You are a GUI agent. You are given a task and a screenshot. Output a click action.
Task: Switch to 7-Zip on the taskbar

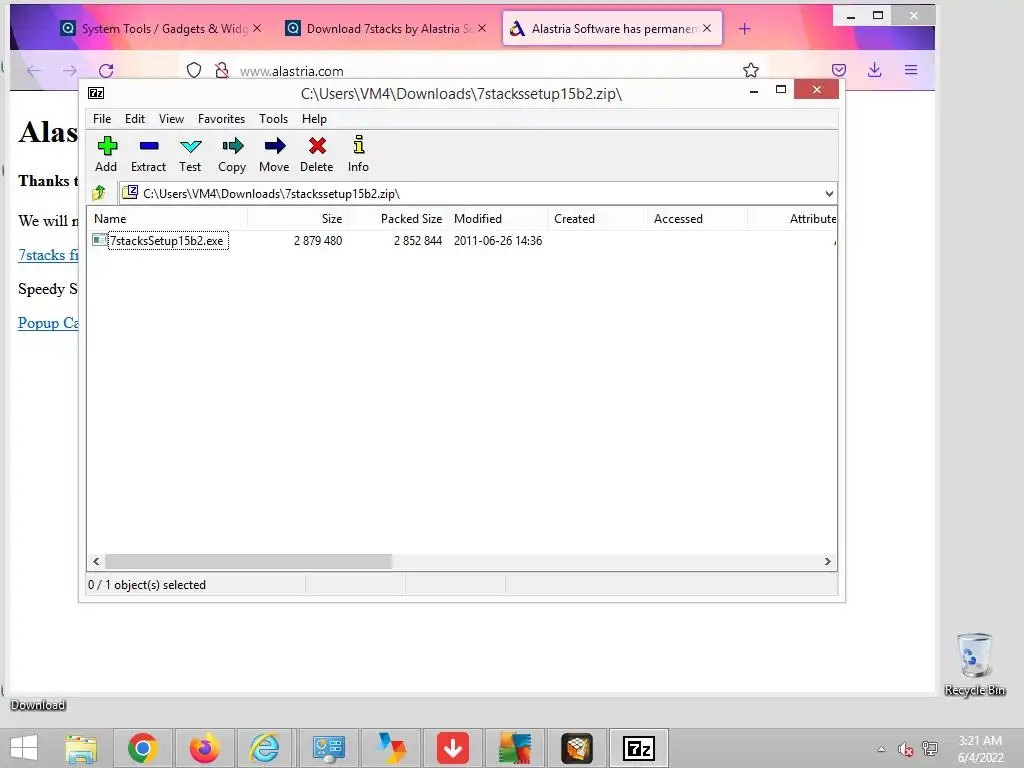pyautogui.click(x=639, y=748)
